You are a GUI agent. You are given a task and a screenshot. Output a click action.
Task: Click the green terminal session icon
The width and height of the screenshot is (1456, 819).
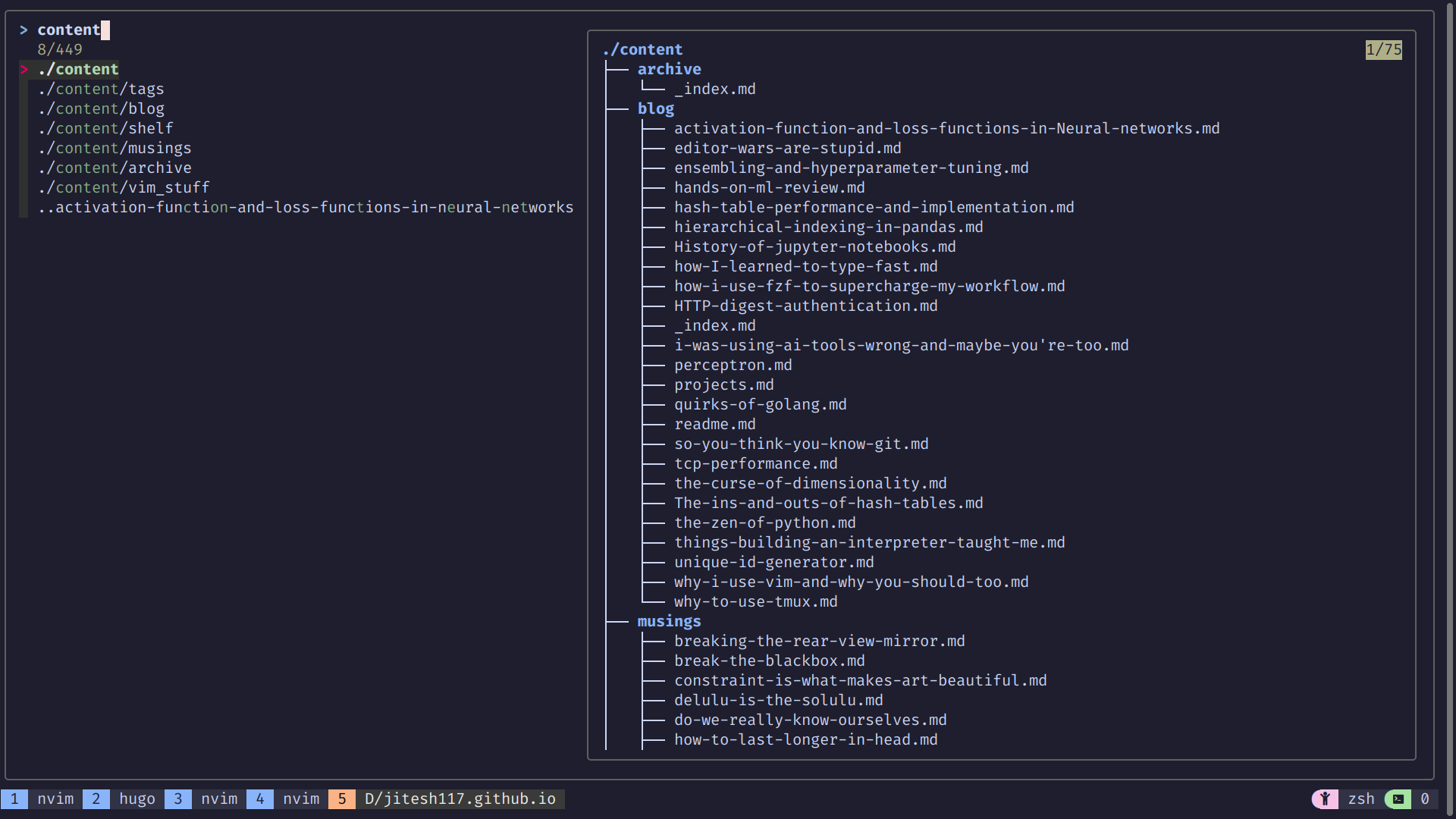[1398, 799]
